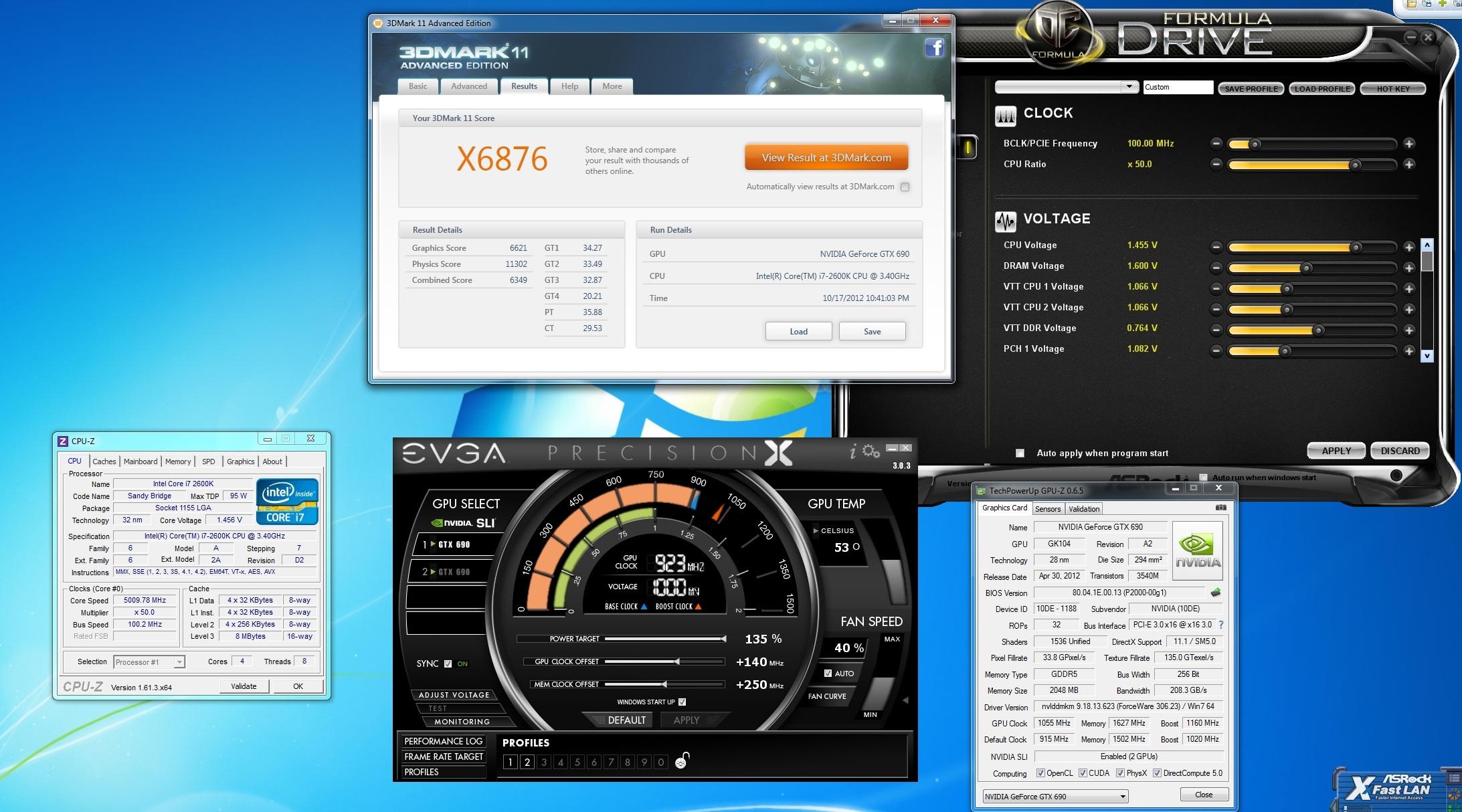Click SAVE PROFILE in Formula Drive
Image resolution: width=1462 pixels, height=812 pixels.
(1251, 89)
